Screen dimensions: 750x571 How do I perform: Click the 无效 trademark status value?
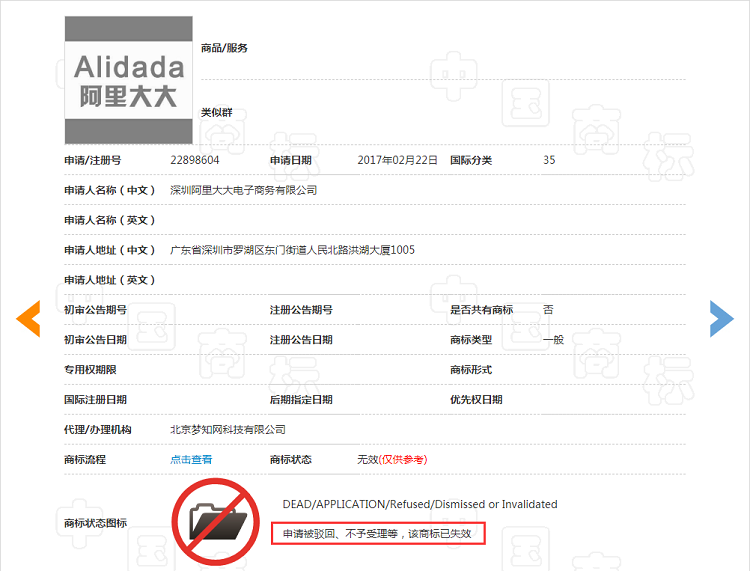[x=367, y=460]
